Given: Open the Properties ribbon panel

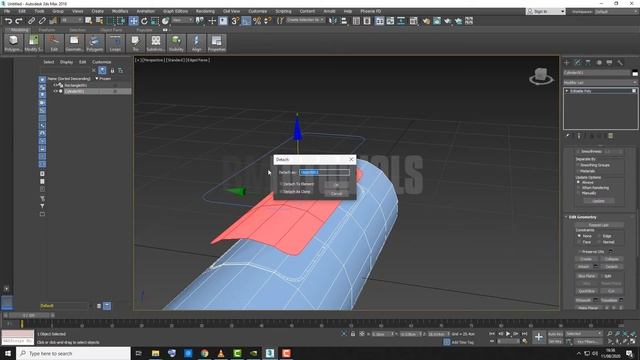Looking at the screenshot, I should [x=217, y=43].
